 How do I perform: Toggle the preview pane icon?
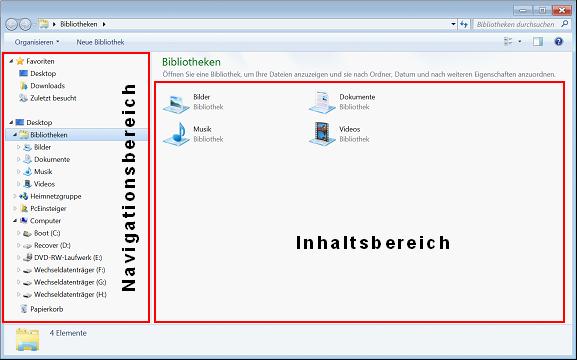(538, 42)
